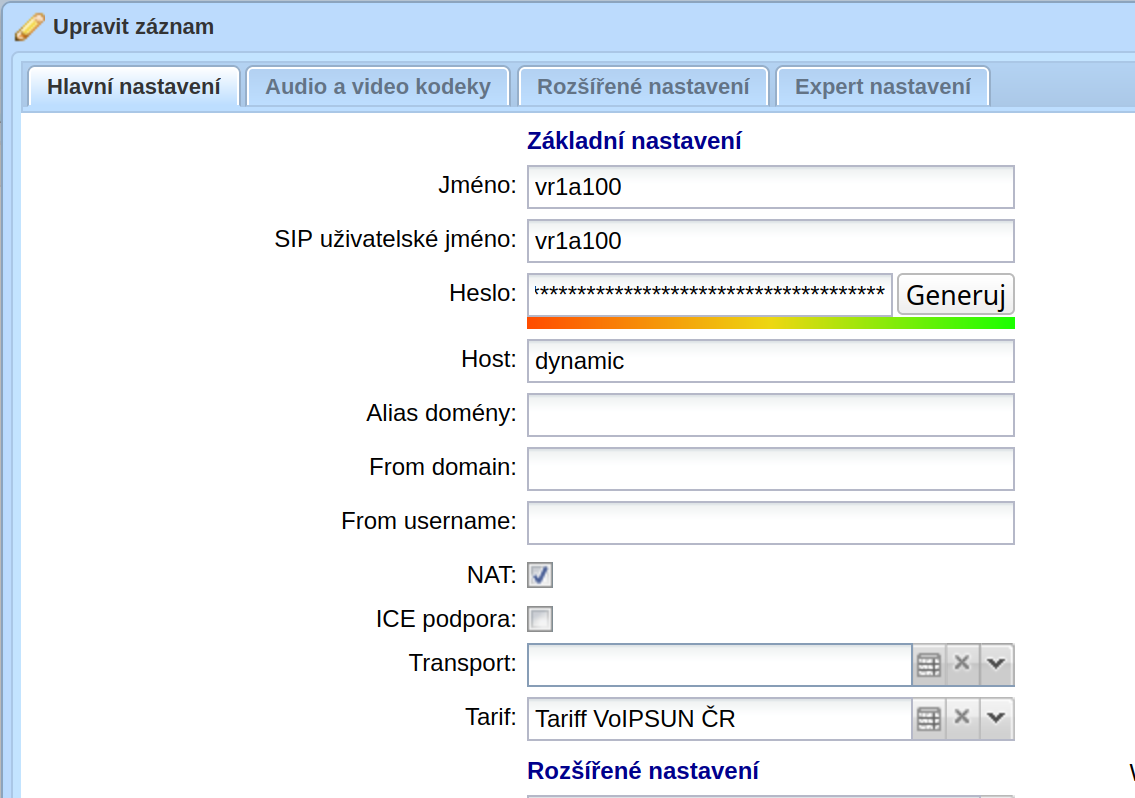Expand the Tarif dropdown arrow
Viewport: 1135px width, 798px height.
[x=997, y=718]
